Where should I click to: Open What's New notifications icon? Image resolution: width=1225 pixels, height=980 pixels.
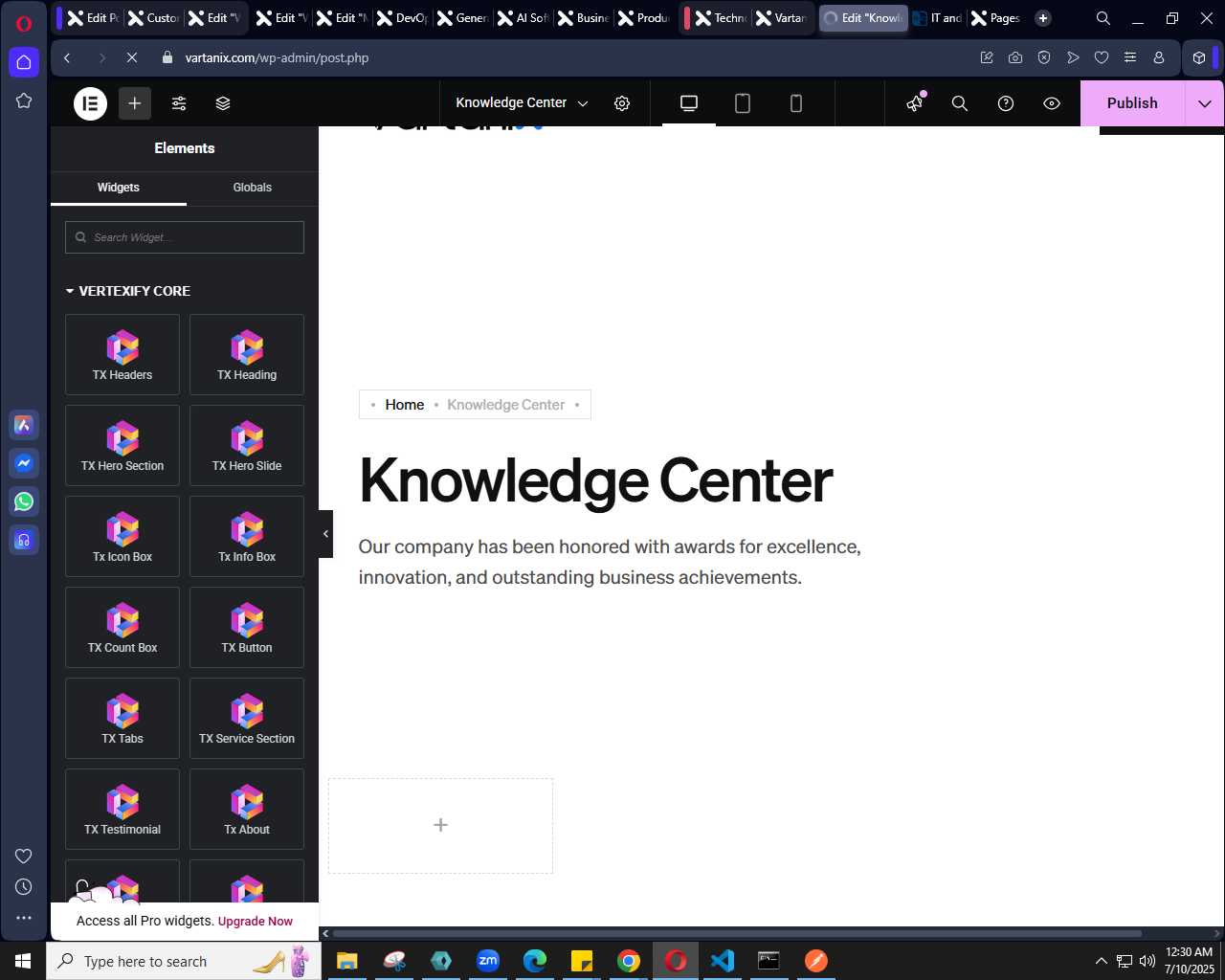pyautogui.click(x=915, y=103)
